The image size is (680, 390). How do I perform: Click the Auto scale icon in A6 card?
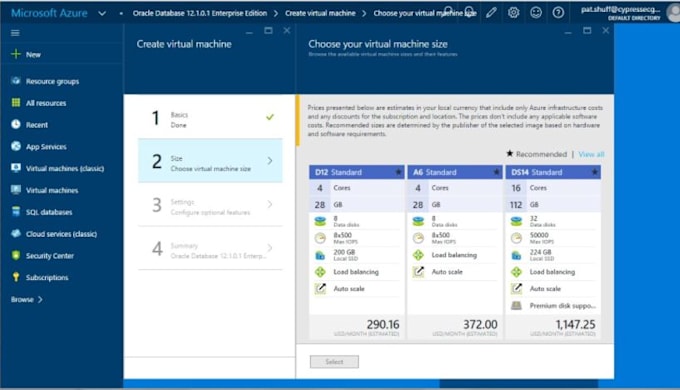click(418, 272)
